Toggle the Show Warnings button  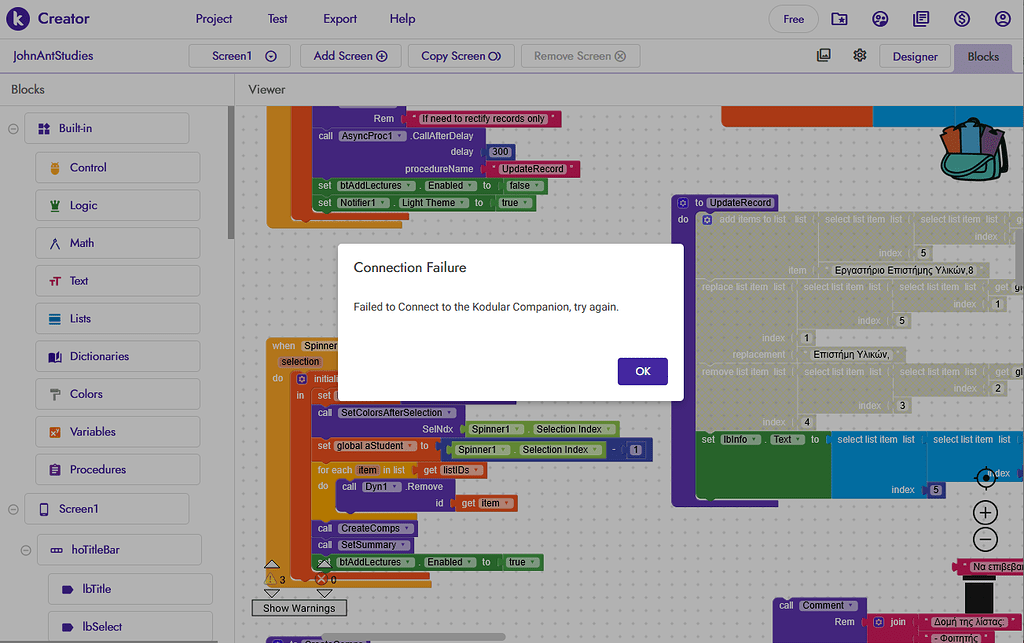(299, 608)
